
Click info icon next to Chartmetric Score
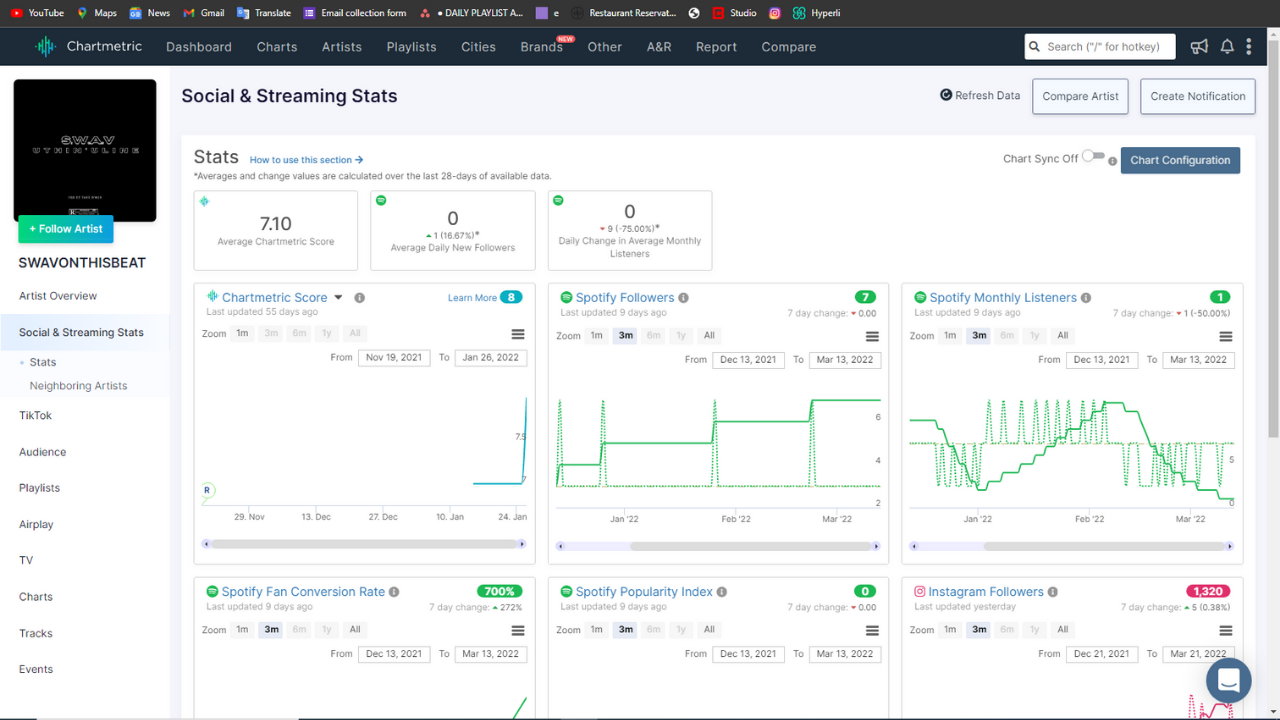click(360, 298)
